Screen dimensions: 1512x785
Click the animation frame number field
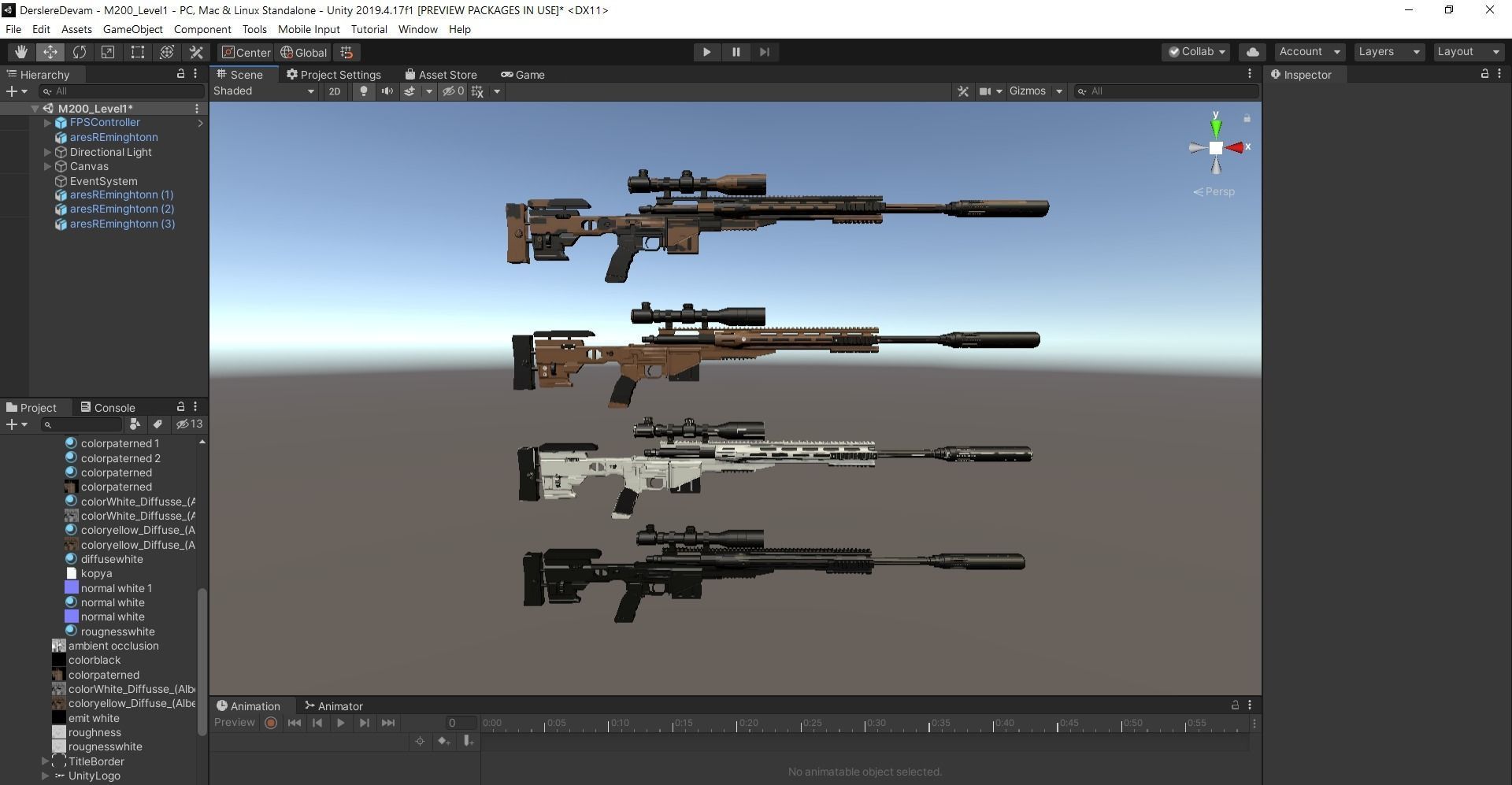click(x=461, y=722)
